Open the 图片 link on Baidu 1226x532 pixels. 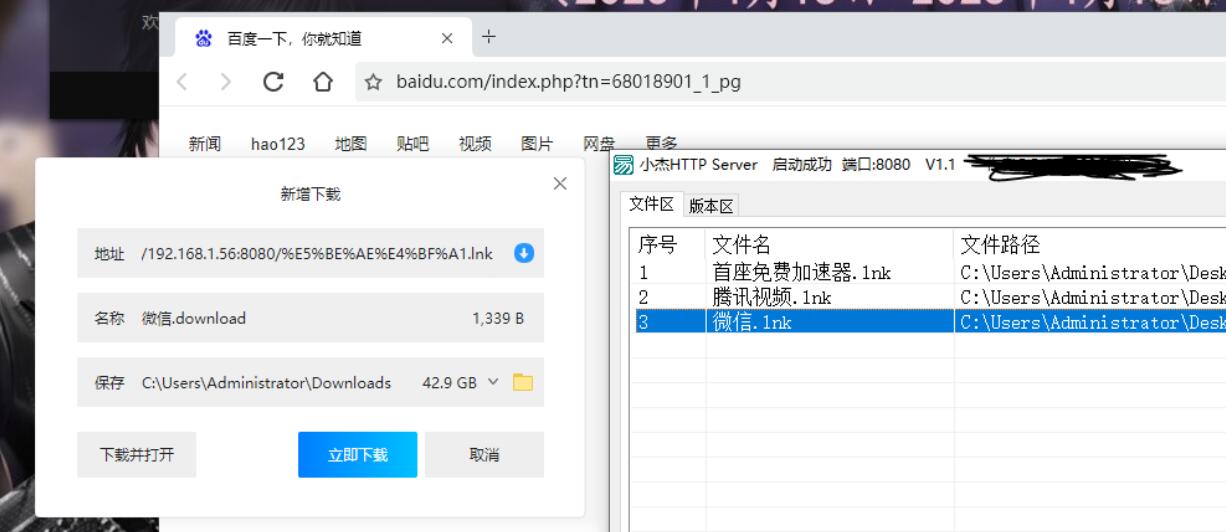click(x=537, y=144)
